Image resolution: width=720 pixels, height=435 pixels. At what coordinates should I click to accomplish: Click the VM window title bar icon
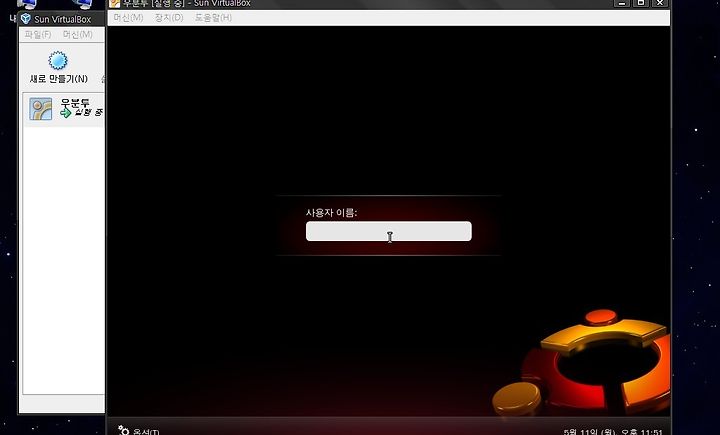tap(115, 3)
